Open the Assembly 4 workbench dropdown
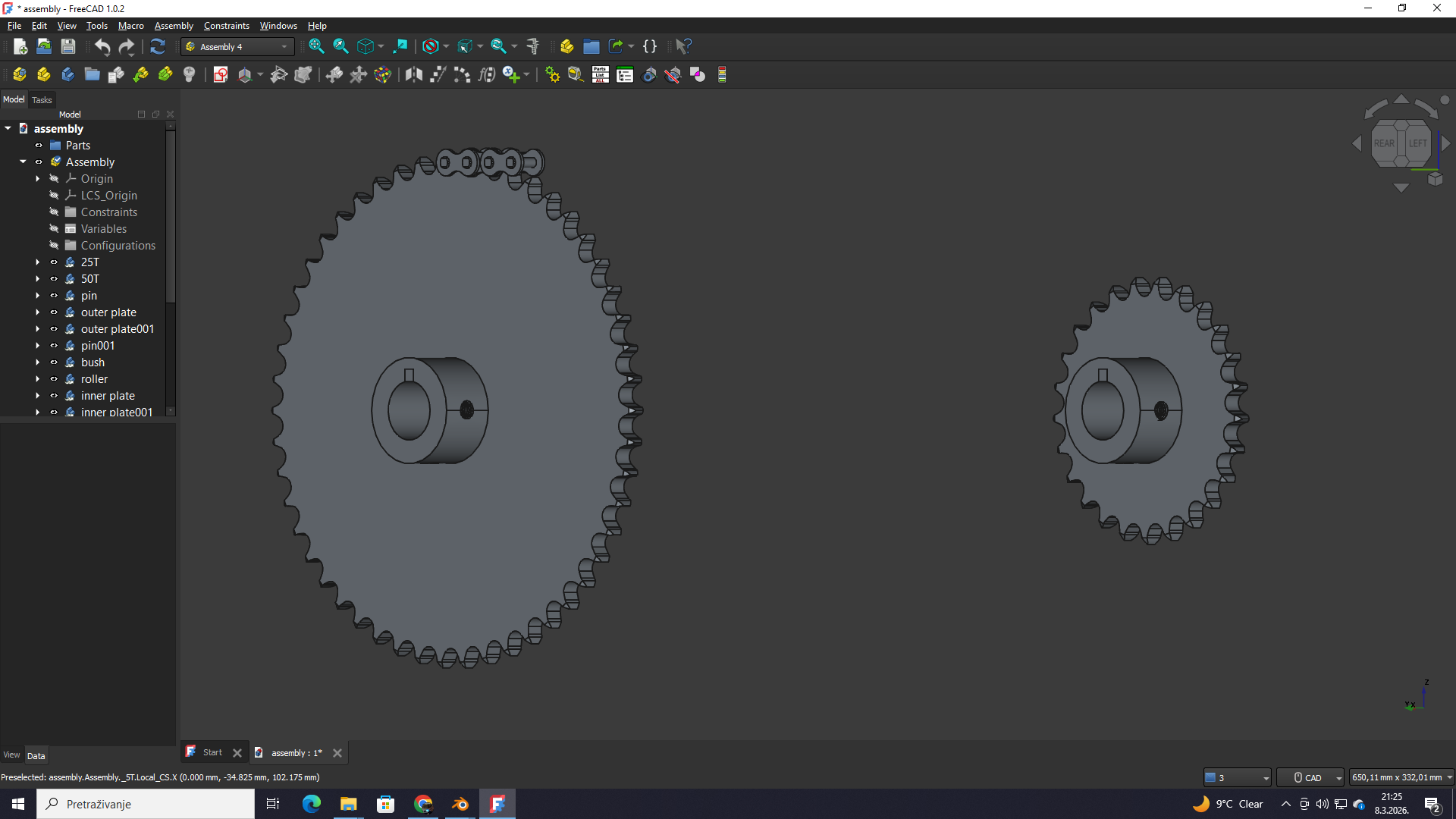The image size is (1456, 819). point(237,47)
